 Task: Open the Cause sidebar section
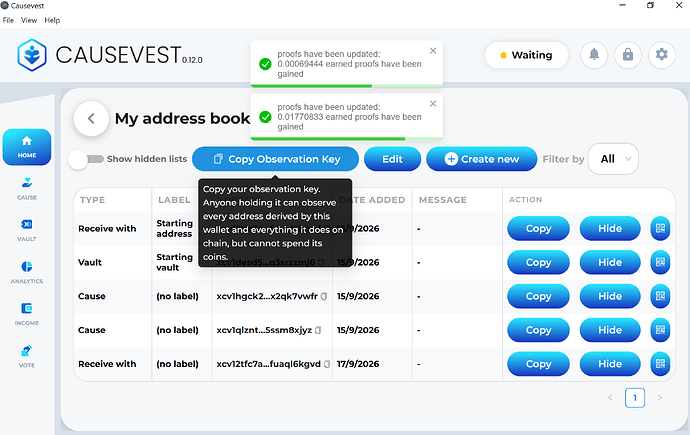(x=27, y=189)
